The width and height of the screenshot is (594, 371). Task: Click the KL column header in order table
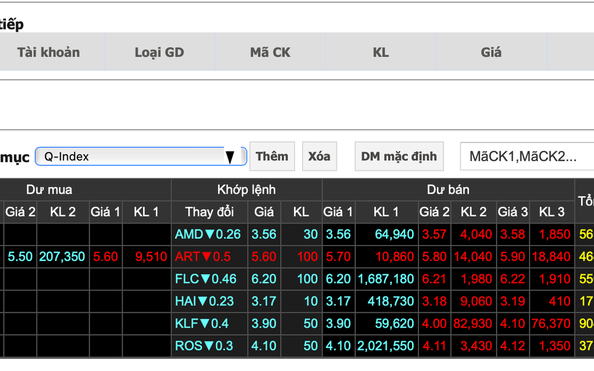click(381, 52)
